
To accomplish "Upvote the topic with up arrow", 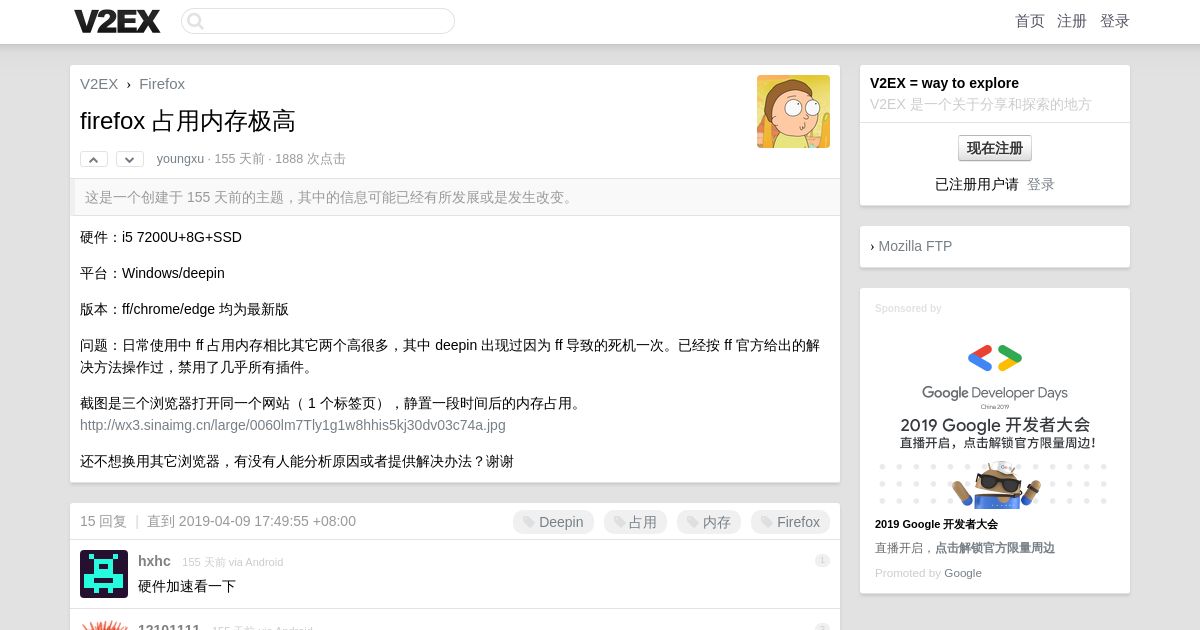I will pos(94,159).
